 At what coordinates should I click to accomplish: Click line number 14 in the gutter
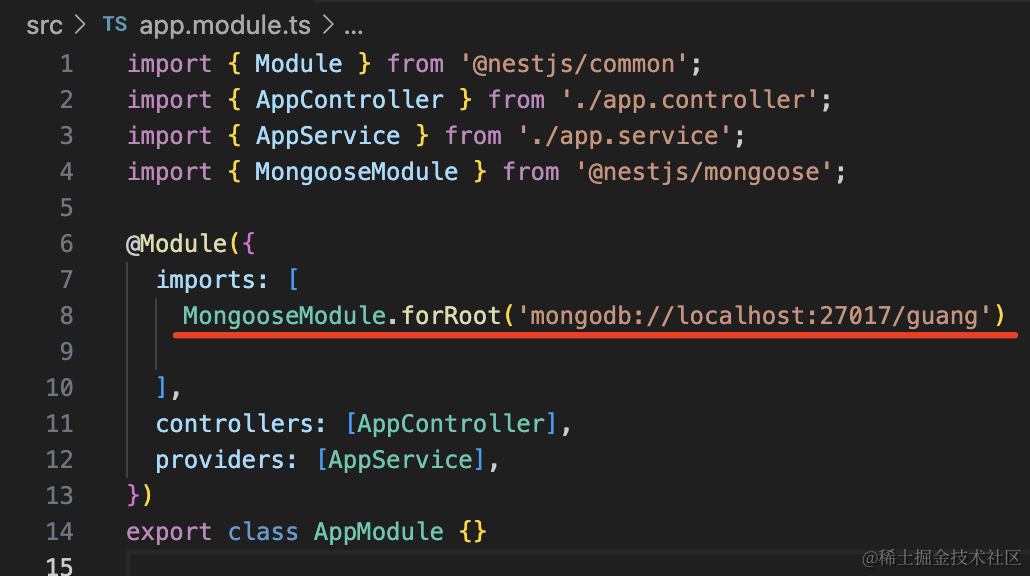(x=59, y=531)
